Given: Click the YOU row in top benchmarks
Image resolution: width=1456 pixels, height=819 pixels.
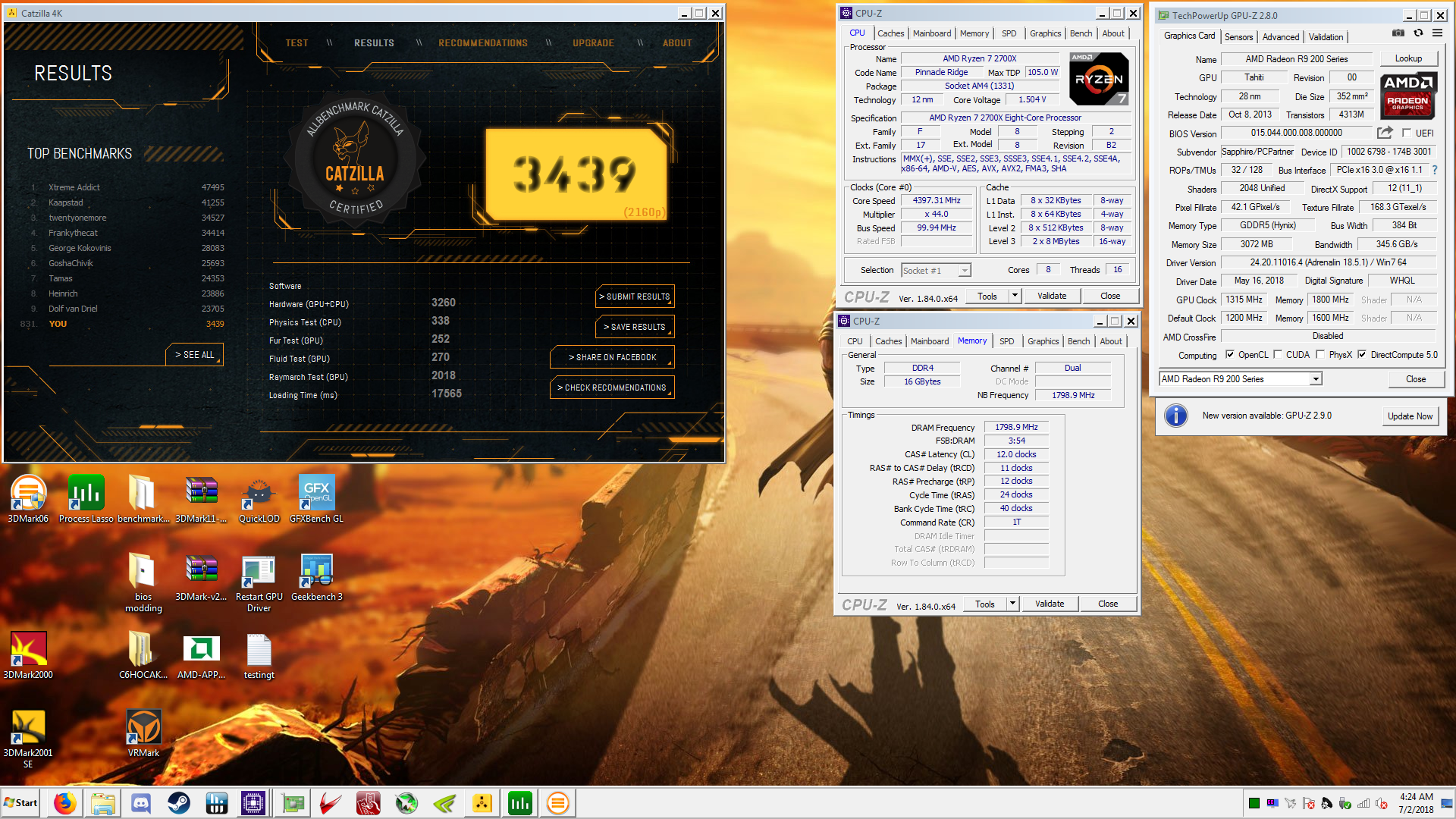Looking at the screenshot, I should [x=121, y=324].
